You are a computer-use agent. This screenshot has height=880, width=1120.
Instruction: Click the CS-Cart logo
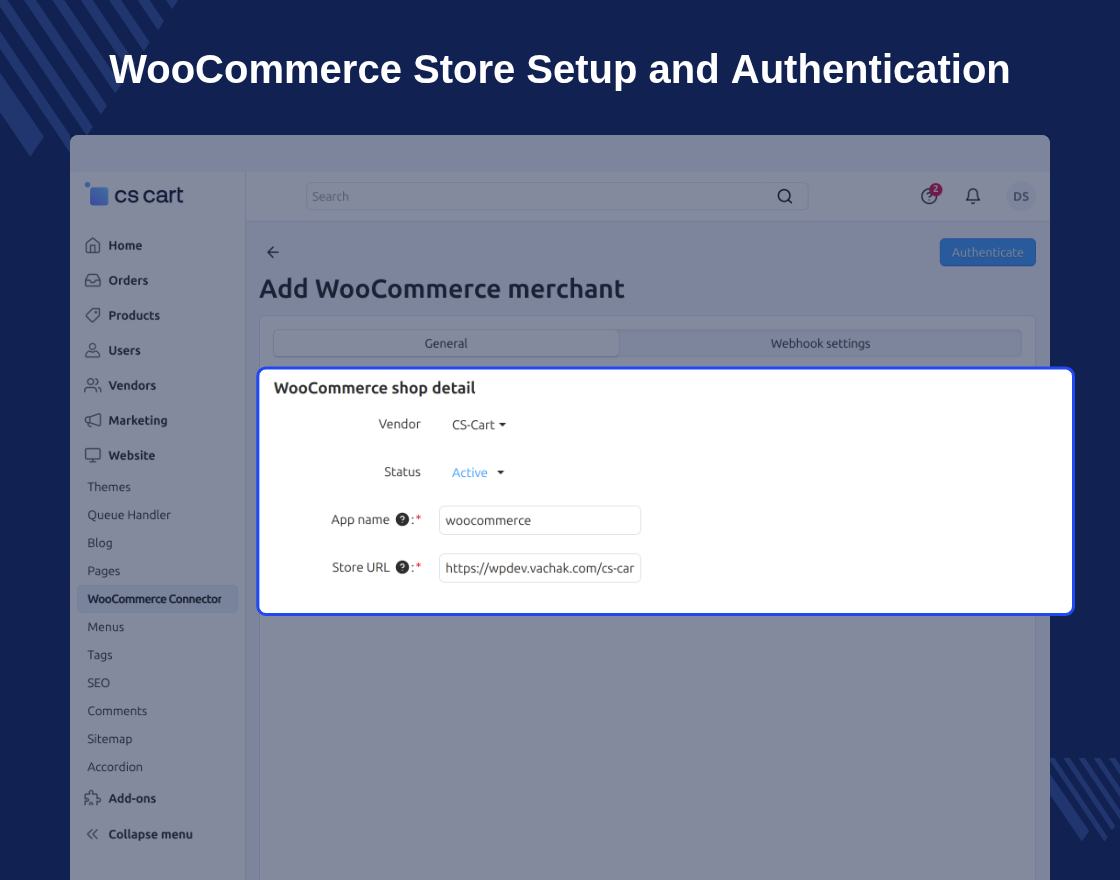point(134,194)
